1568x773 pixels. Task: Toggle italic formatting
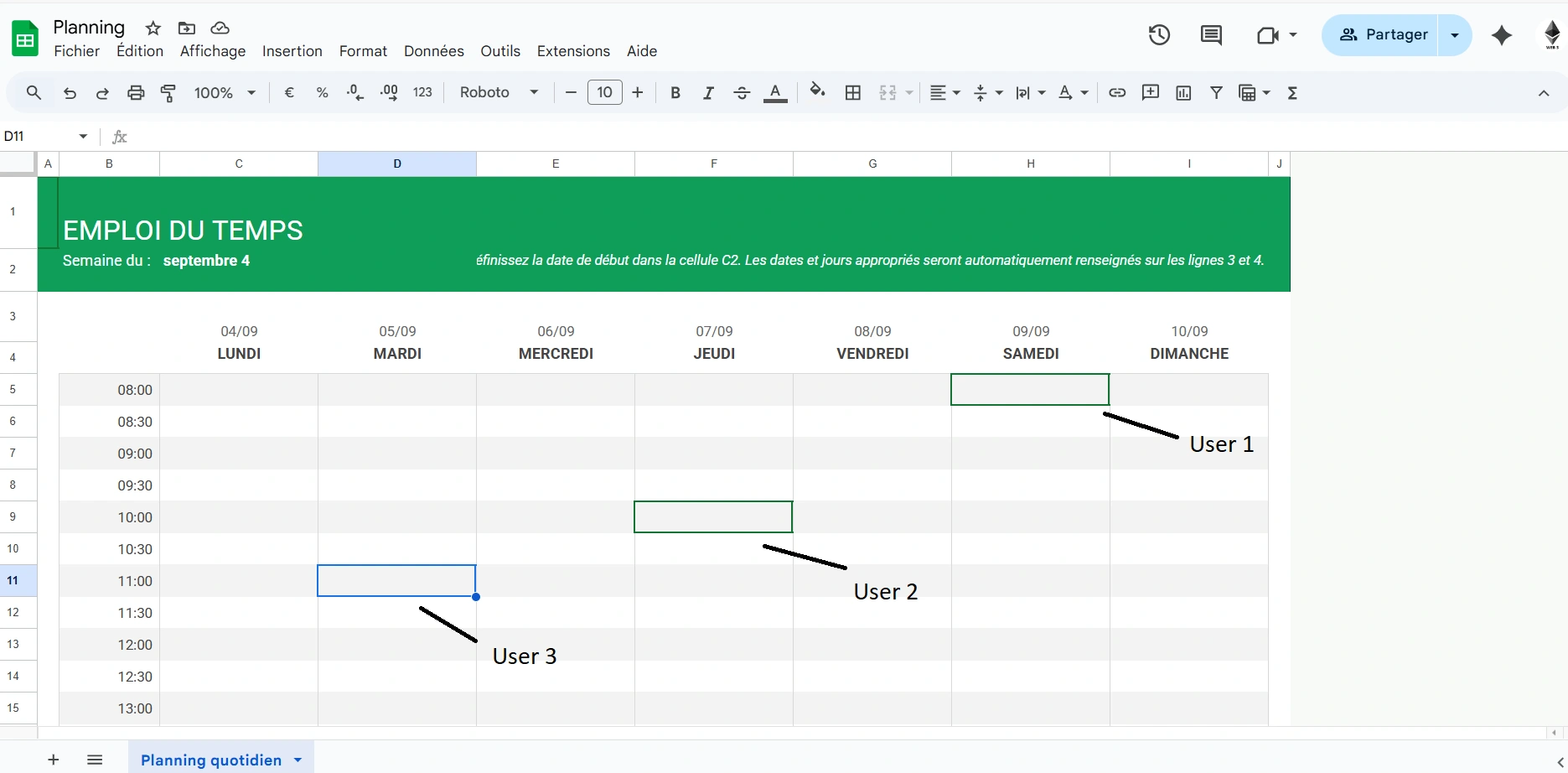[x=708, y=92]
